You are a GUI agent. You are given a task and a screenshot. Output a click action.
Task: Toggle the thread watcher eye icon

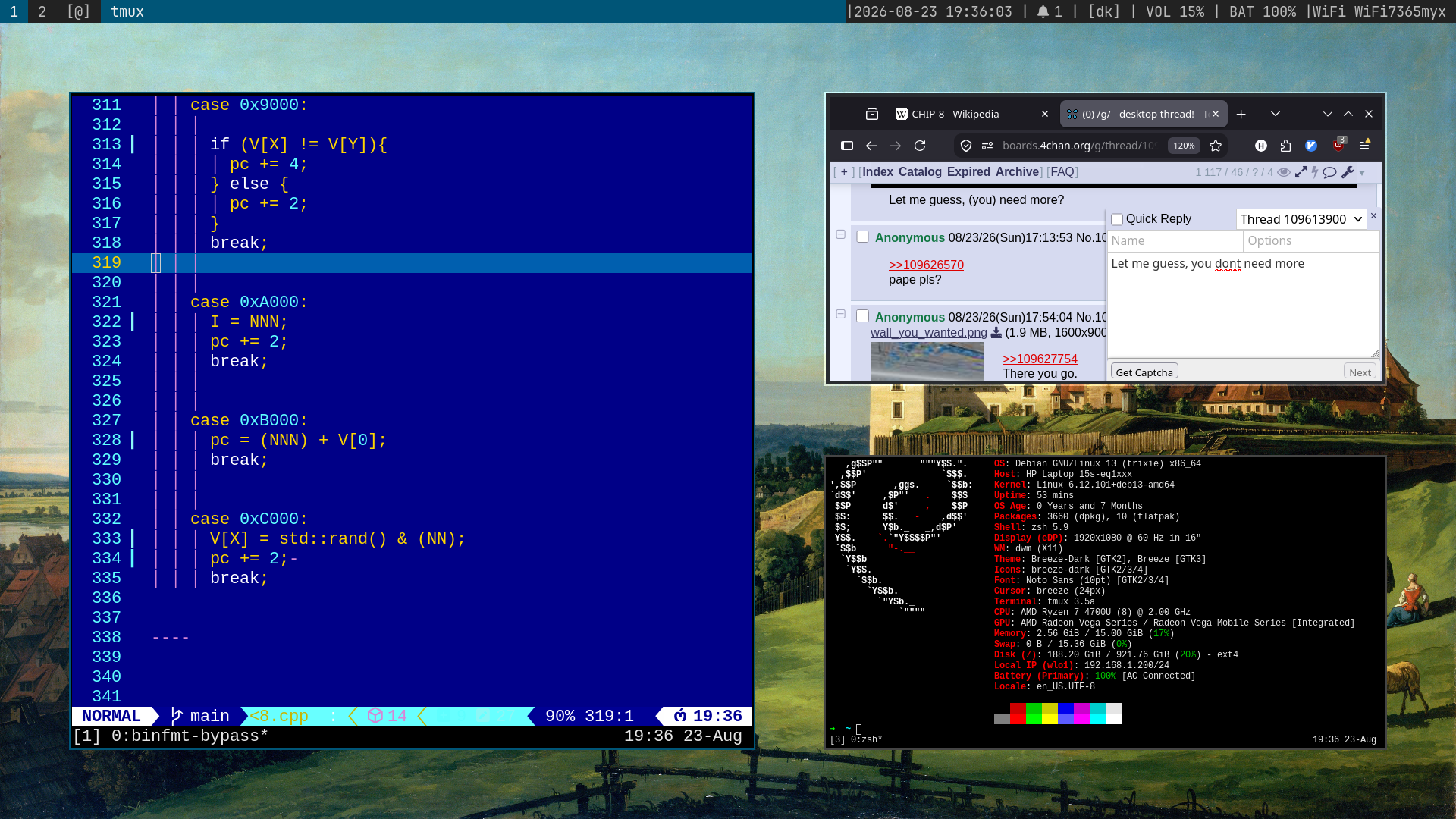click(1284, 172)
